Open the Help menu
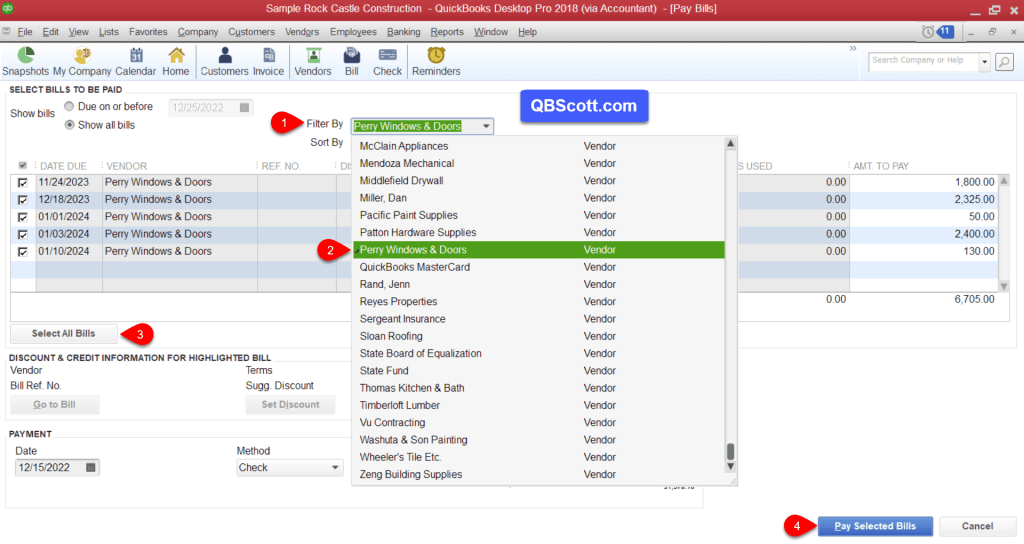Image resolution: width=1024 pixels, height=544 pixels. [x=527, y=32]
